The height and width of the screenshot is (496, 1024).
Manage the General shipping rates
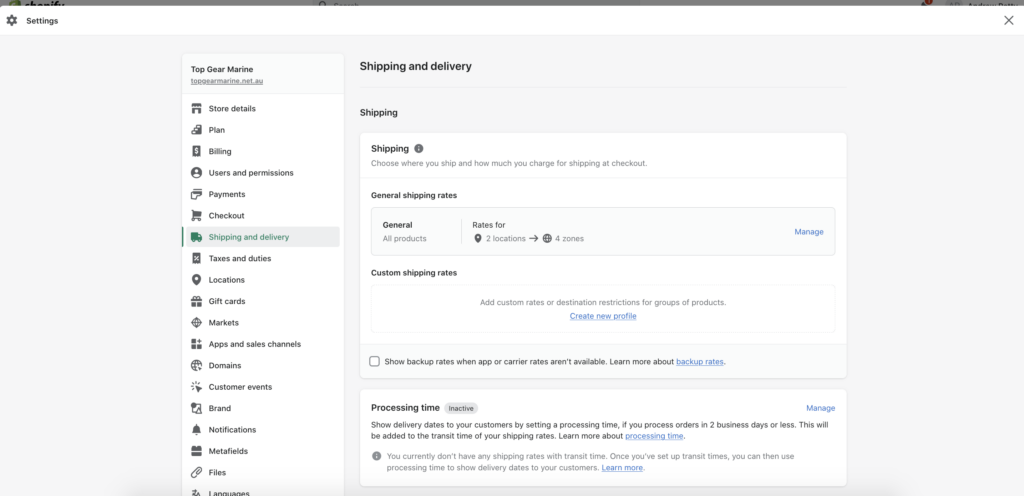(809, 232)
